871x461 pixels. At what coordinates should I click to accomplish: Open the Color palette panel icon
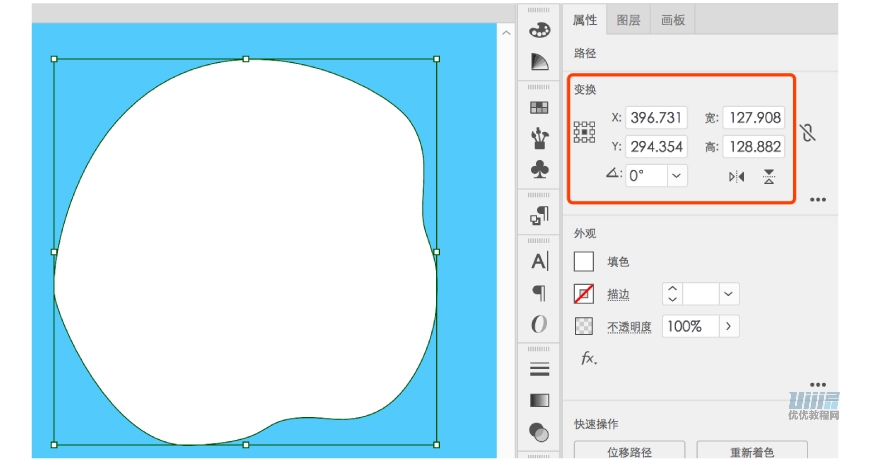539,31
